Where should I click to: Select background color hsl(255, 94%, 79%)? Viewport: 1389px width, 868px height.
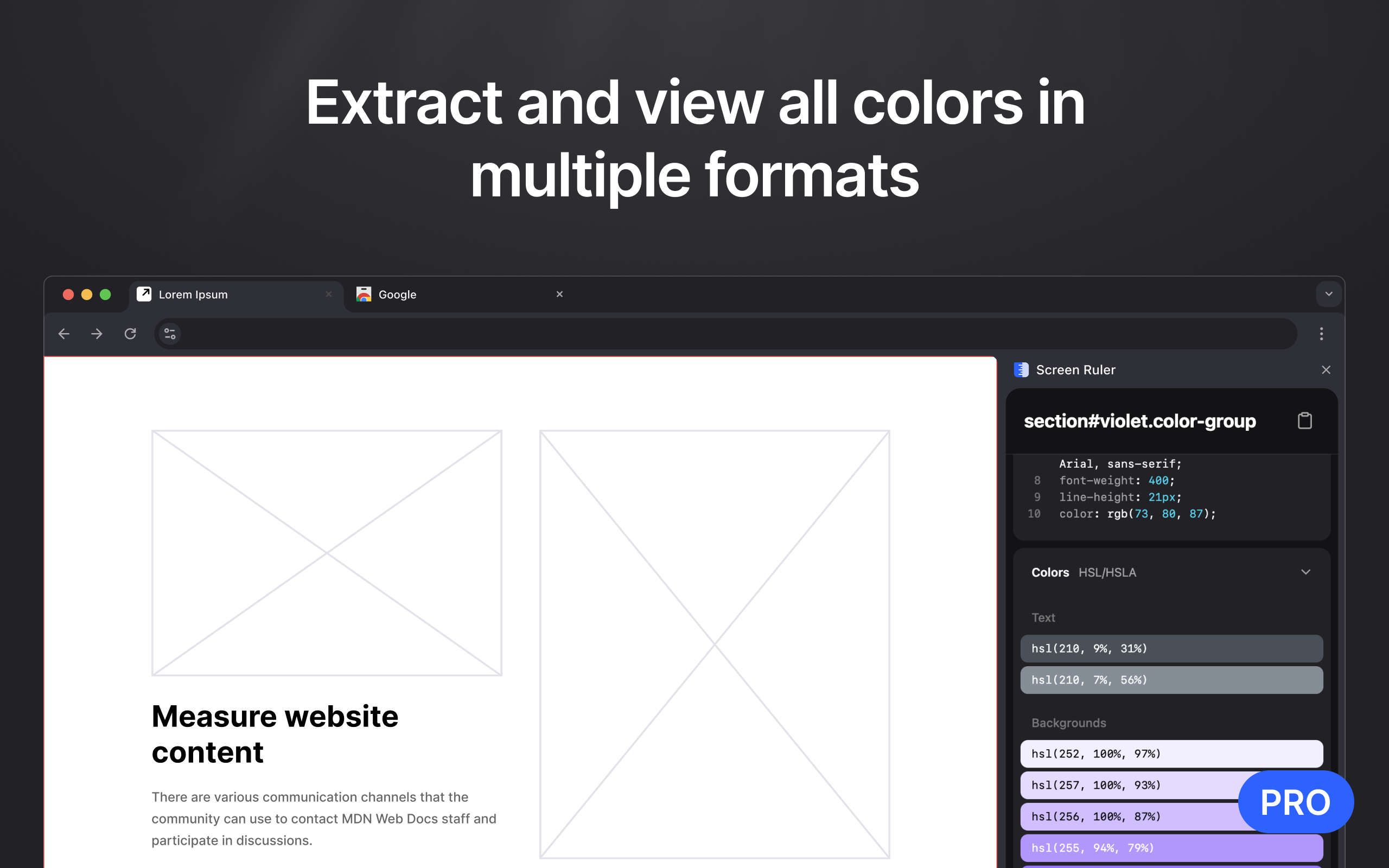pos(1171,848)
